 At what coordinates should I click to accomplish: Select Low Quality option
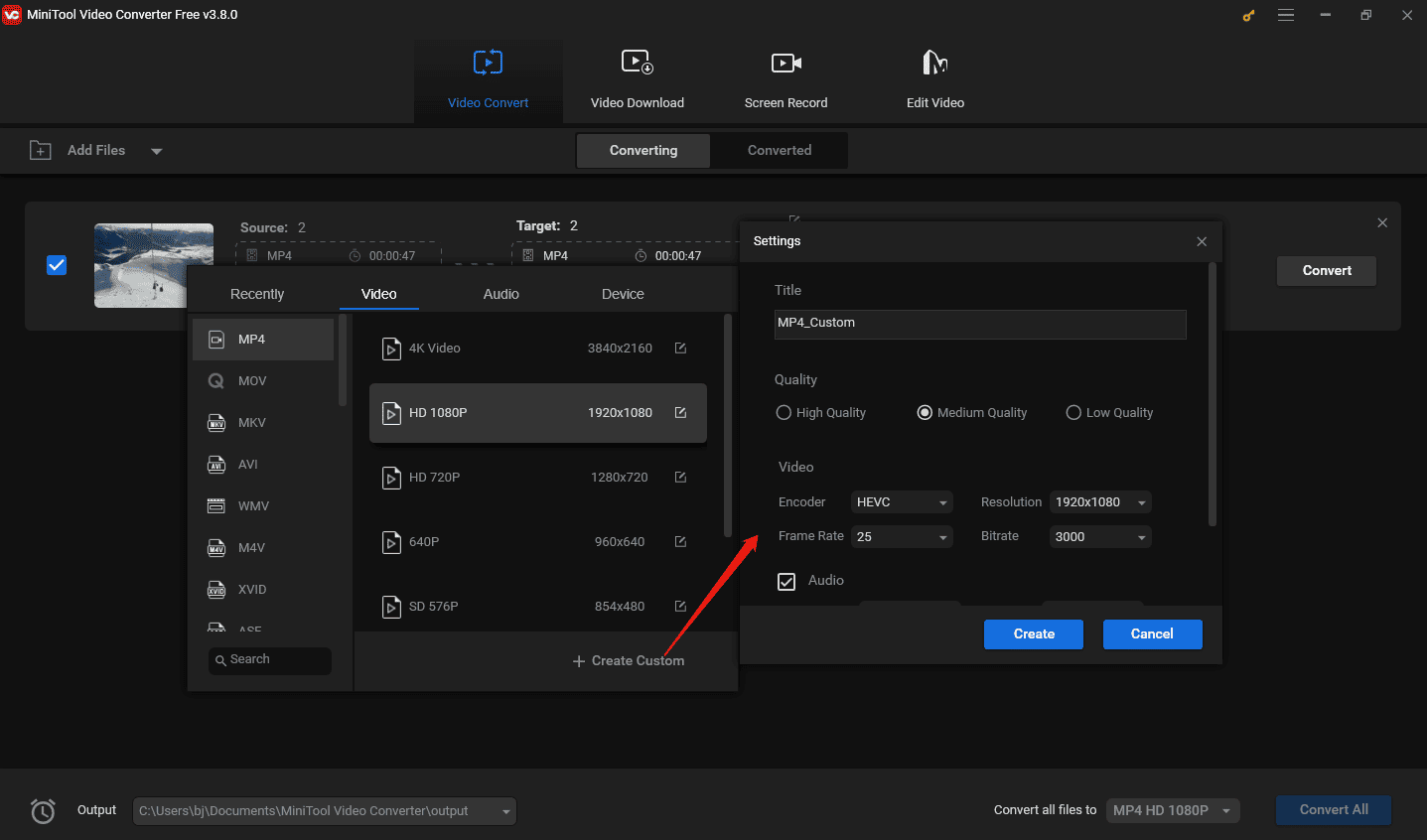coord(1109,413)
